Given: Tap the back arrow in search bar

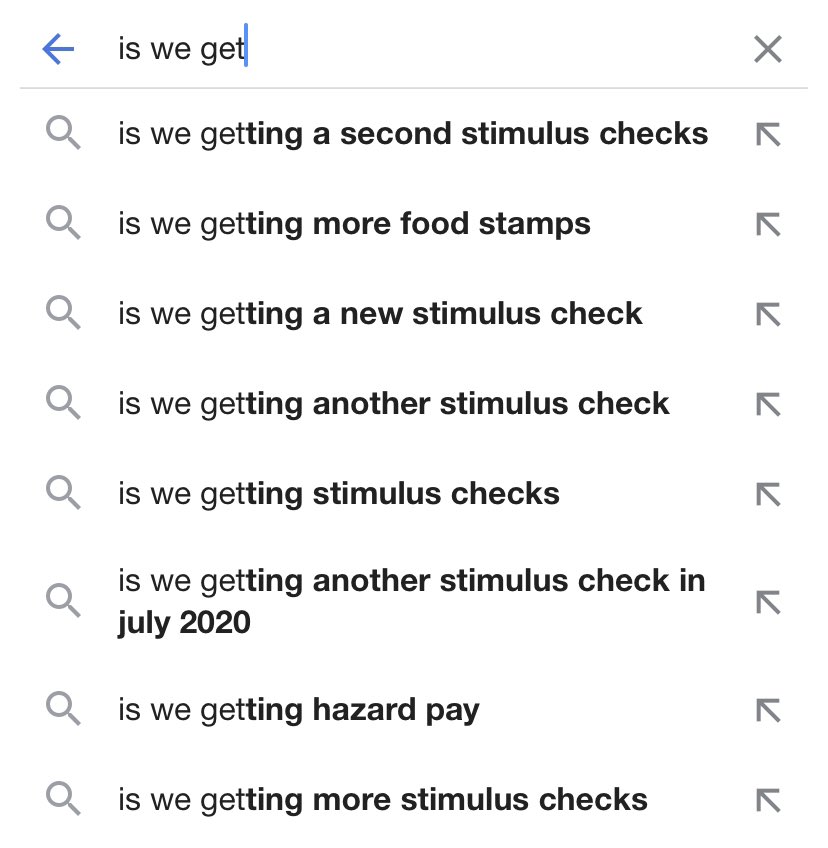Looking at the screenshot, I should [58, 49].
